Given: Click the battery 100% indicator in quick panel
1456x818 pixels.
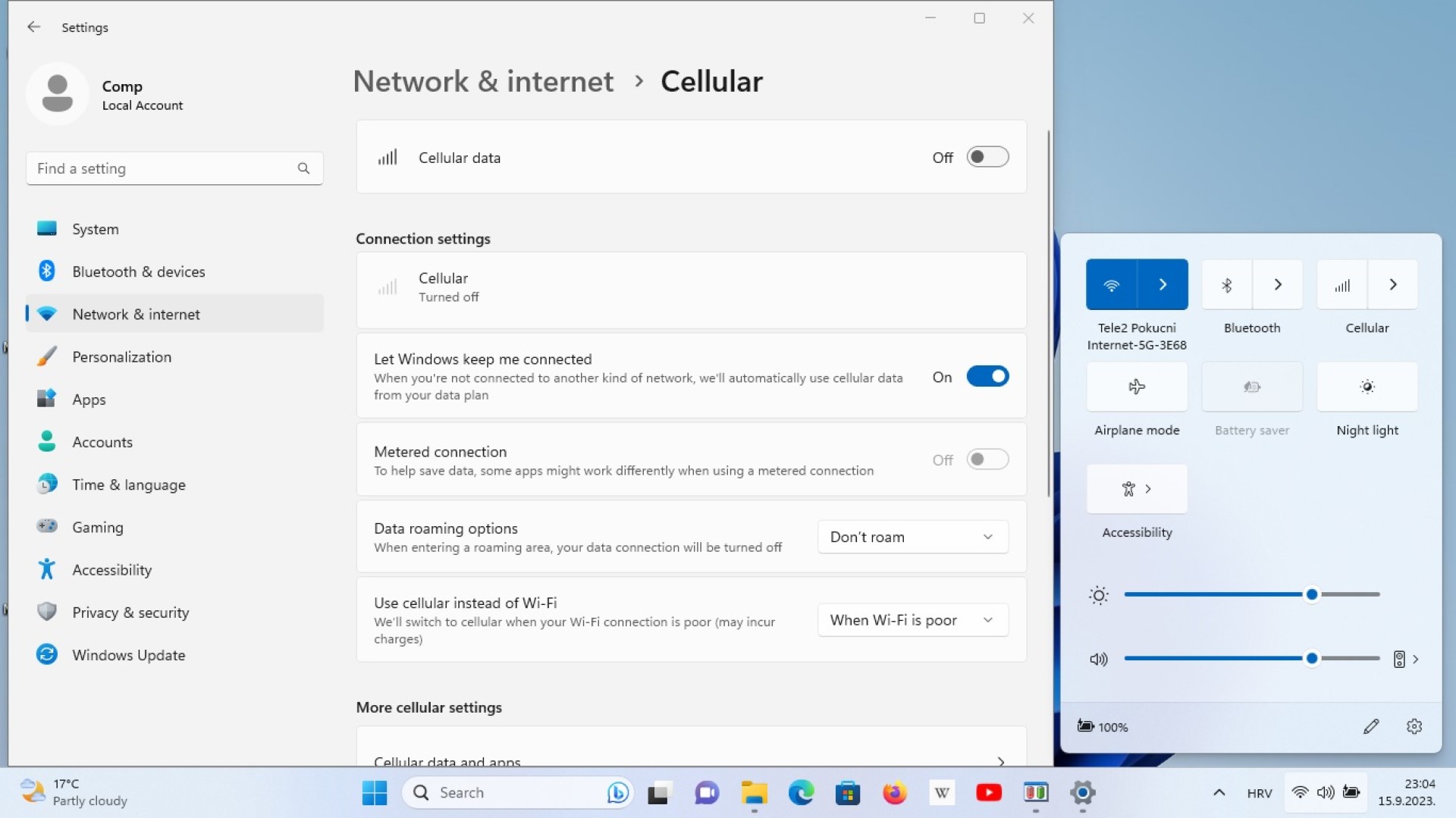Looking at the screenshot, I should pyautogui.click(x=1103, y=726).
